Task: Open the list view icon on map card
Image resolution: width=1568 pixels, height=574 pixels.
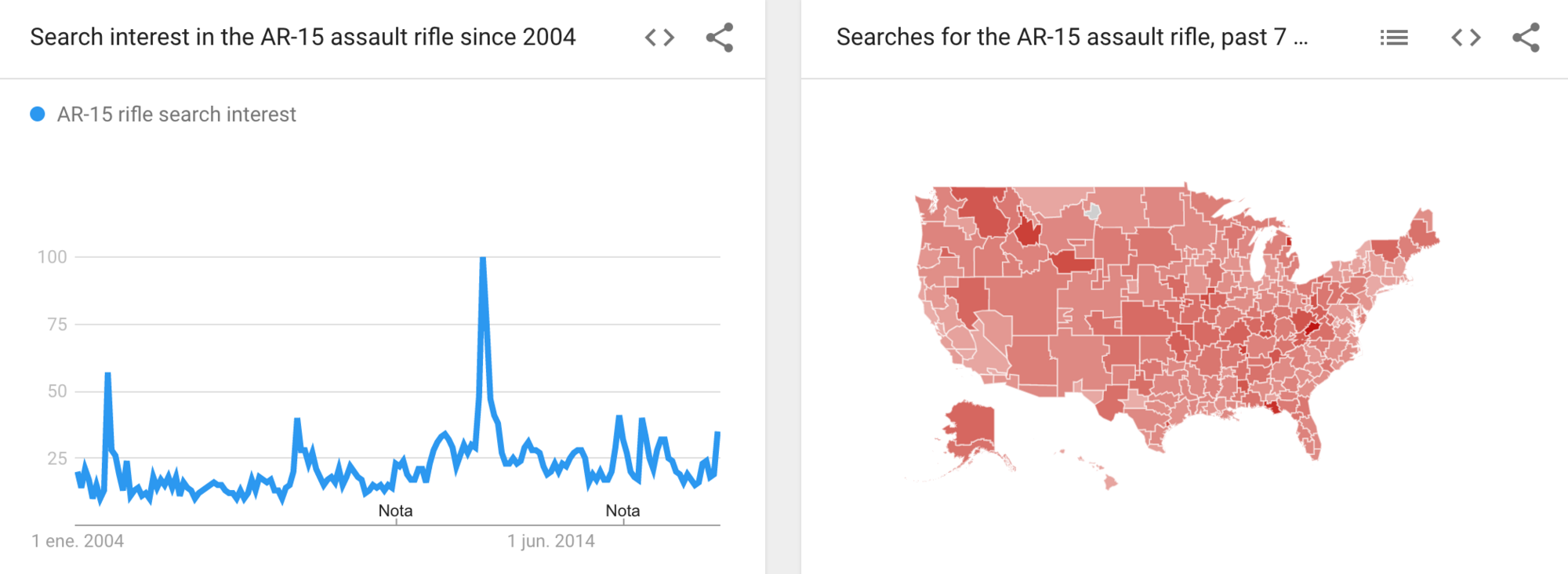Action: (1393, 38)
